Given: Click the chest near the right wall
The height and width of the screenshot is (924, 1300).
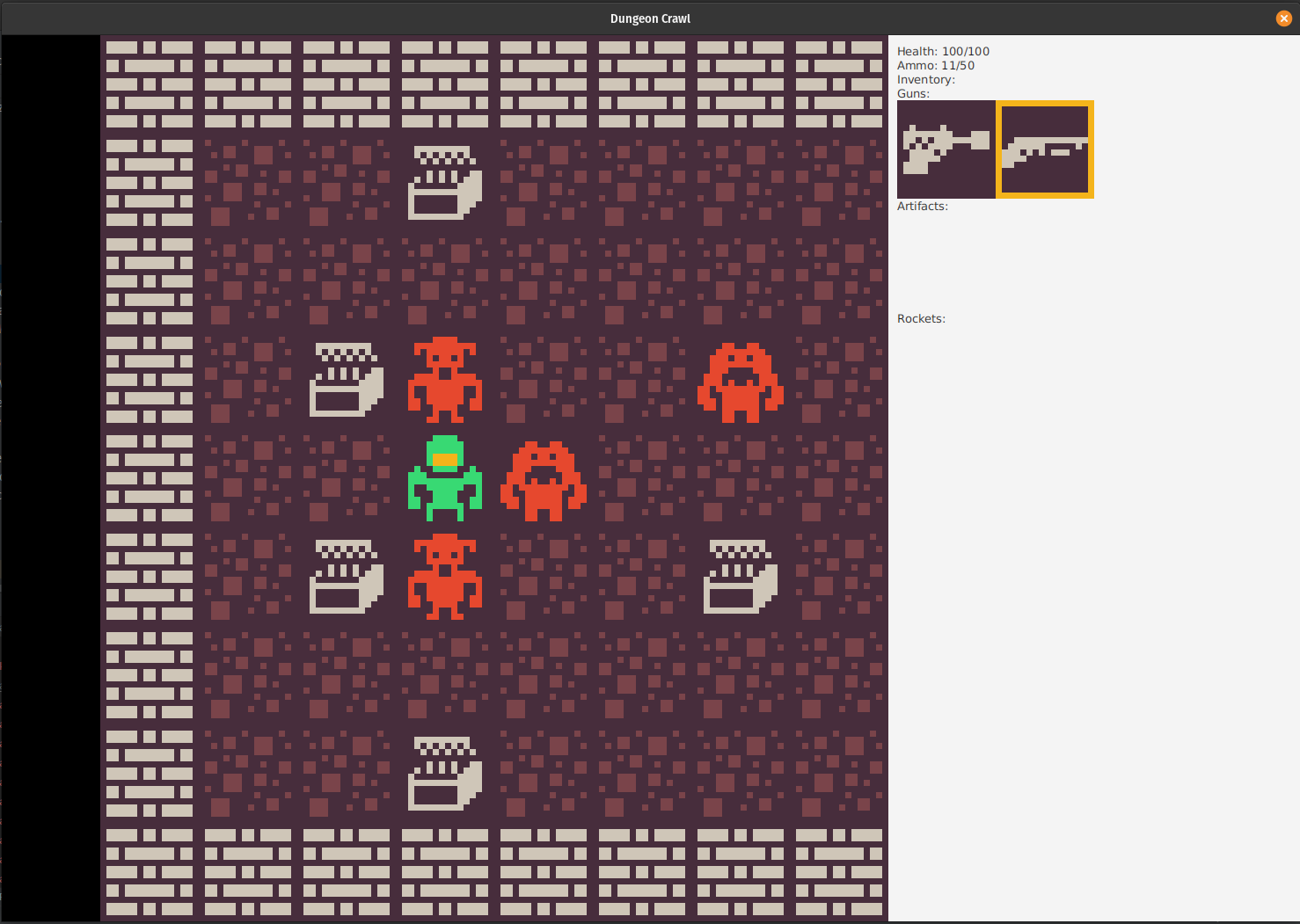Looking at the screenshot, I should pyautogui.click(x=741, y=577).
